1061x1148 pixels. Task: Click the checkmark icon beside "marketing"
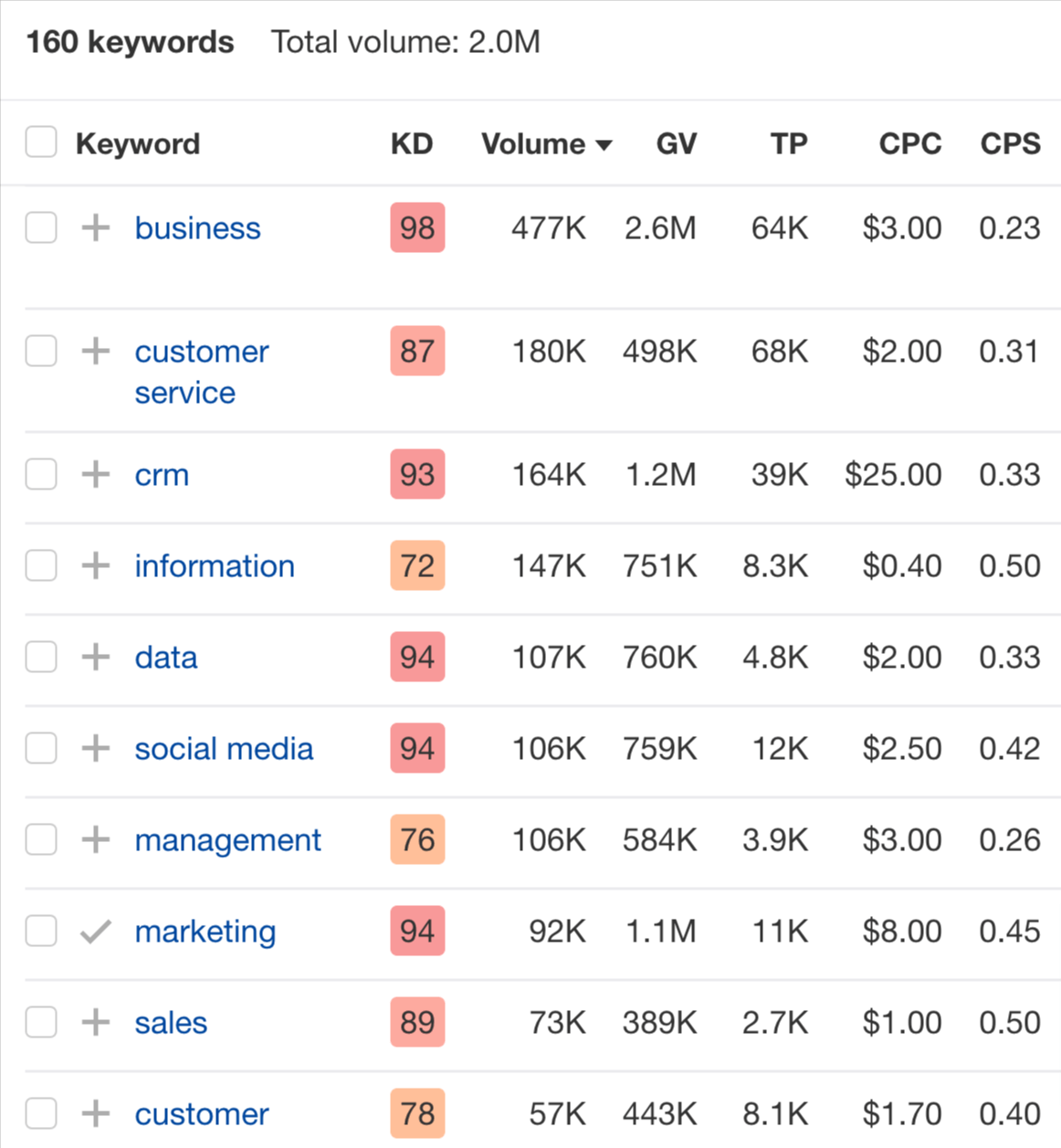94,931
